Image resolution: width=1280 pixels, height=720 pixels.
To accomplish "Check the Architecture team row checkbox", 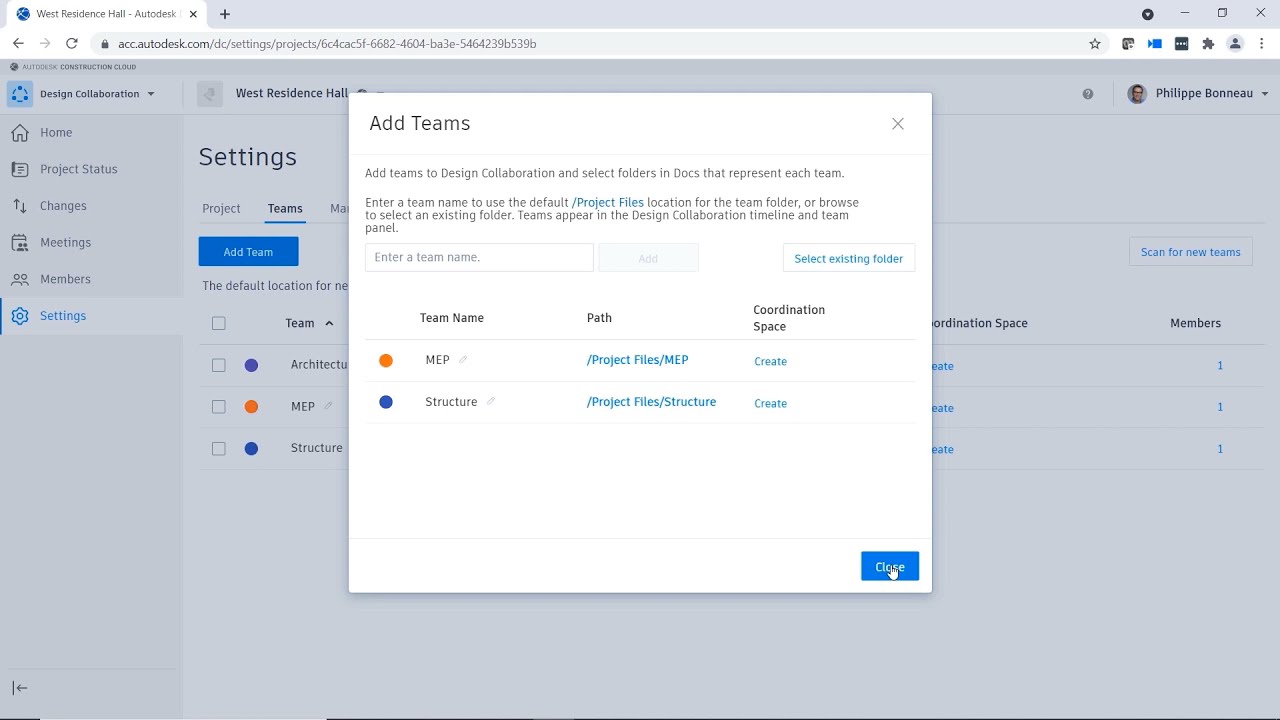I will coord(219,365).
